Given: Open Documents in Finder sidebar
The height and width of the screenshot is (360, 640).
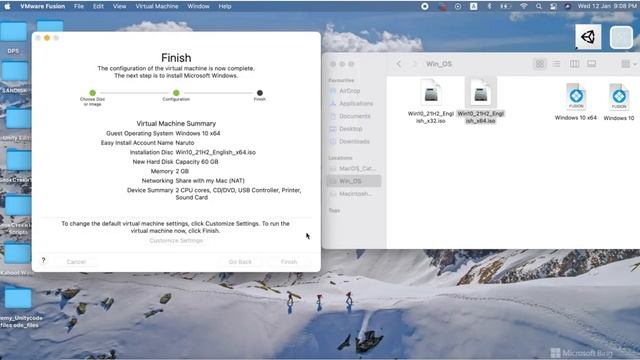Looking at the screenshot, I should coord(354,116).
